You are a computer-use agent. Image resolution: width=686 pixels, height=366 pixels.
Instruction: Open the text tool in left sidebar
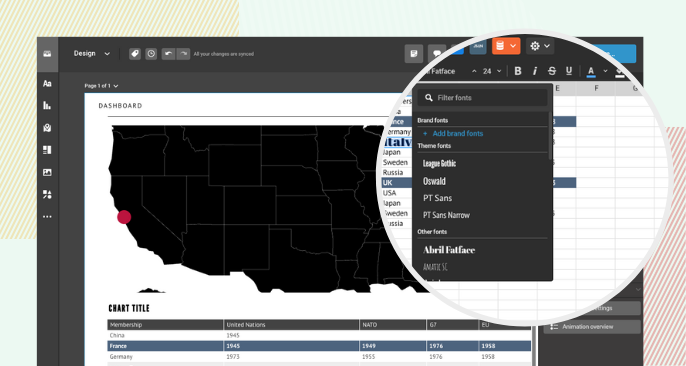(47, 83)
